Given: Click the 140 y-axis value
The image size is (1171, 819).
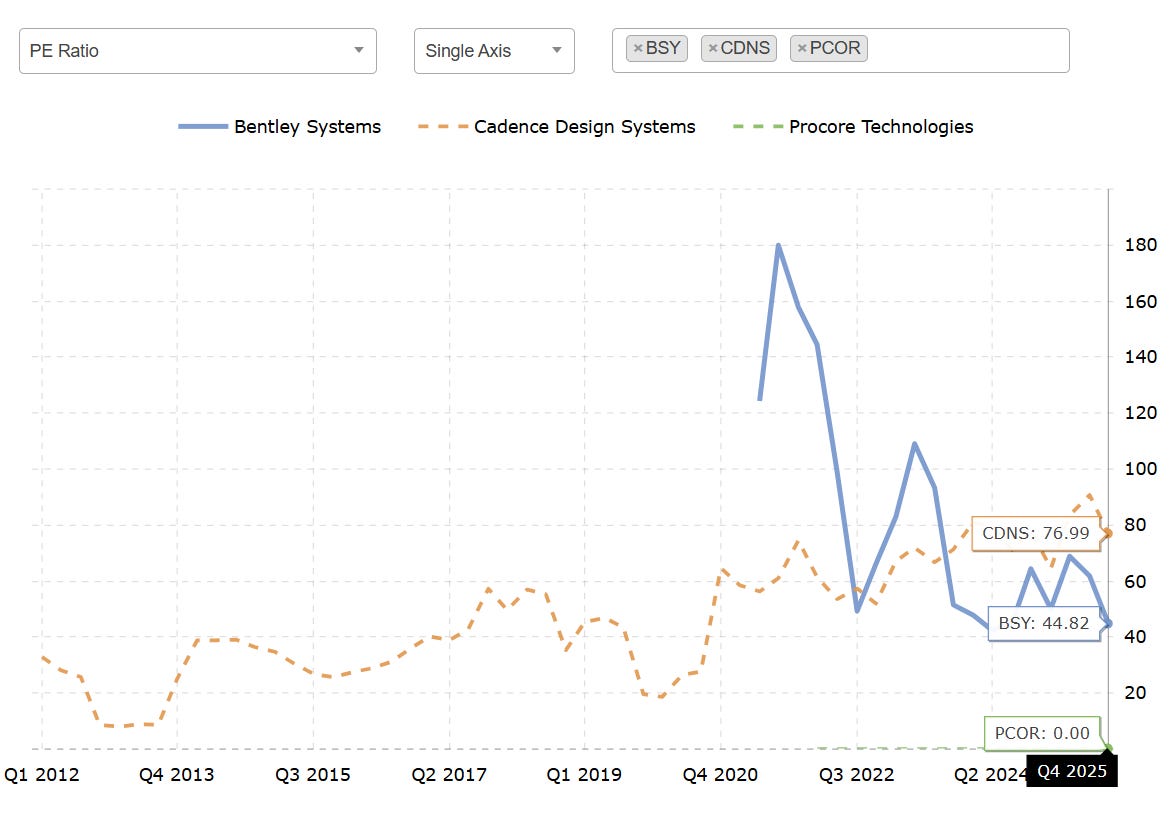Looking at the screenshot, I should (x=1140, y=357).
